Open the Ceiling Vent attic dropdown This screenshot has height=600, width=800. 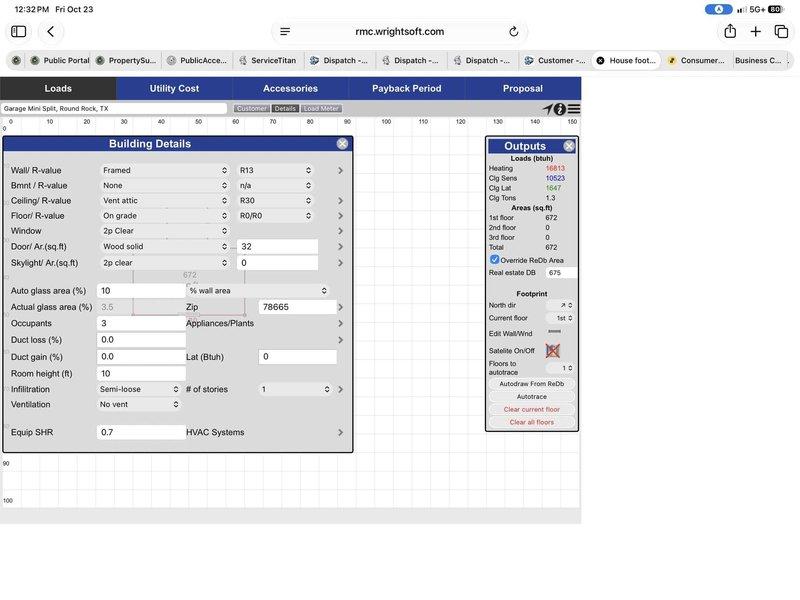click(x=165, y=201)
